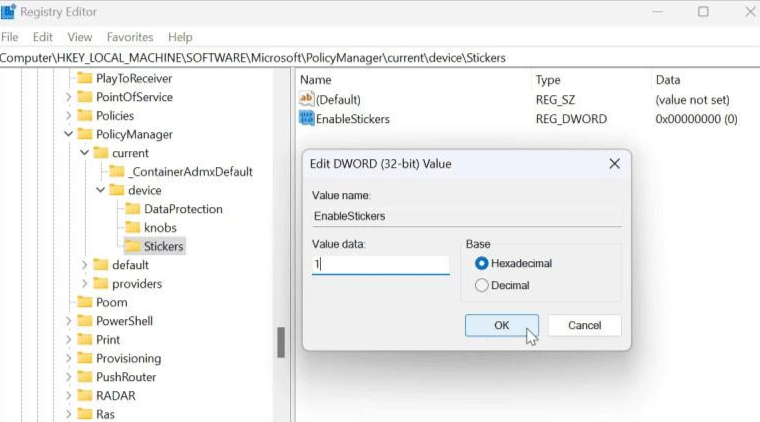The image size is (760, 422).
Task: Click the Registry Editor app icon in title bar
Action: [8, 12]
